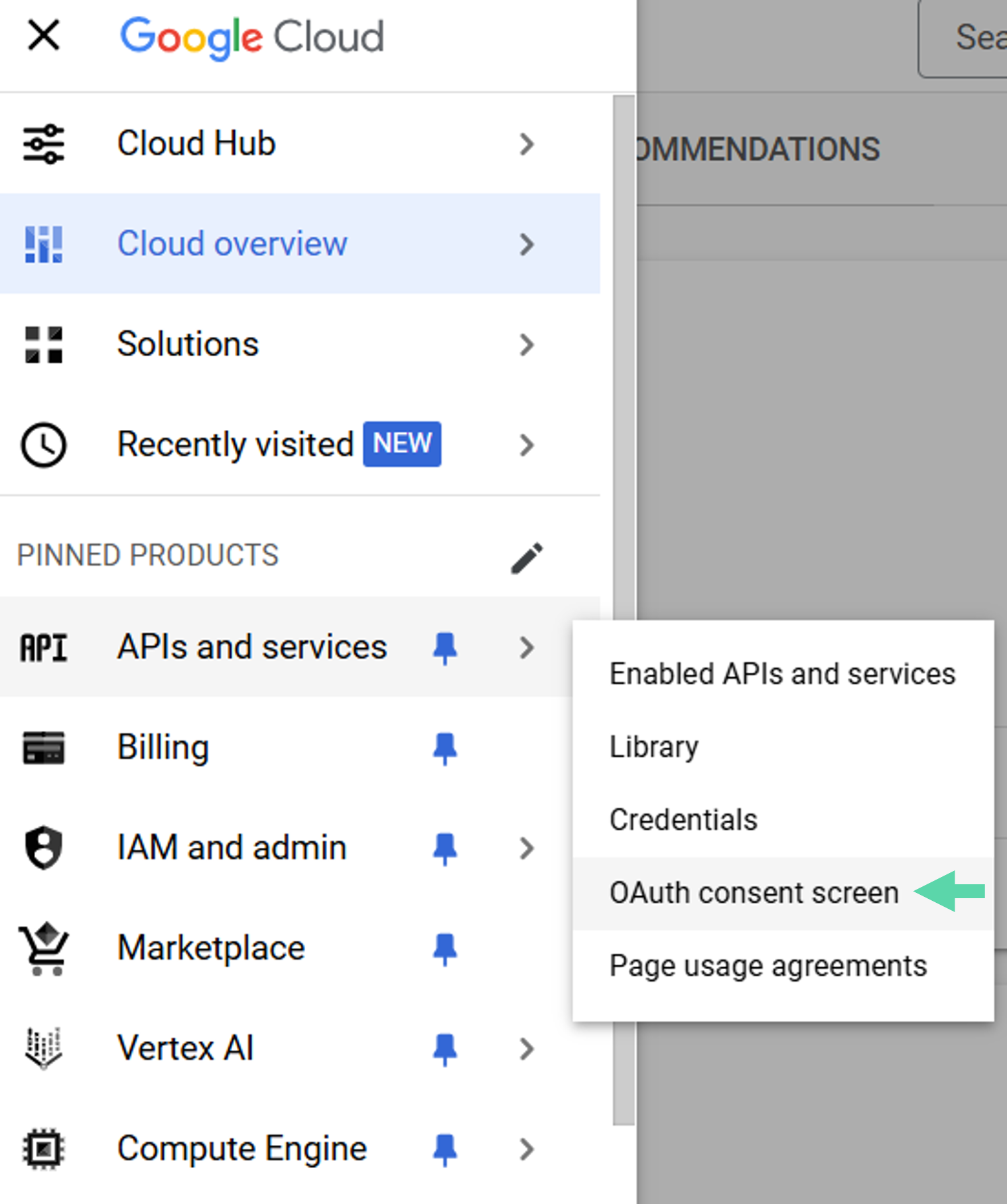Expand the Recently visited submenu chevron
Screen dimensions: 1007x1204
[527, 444]
